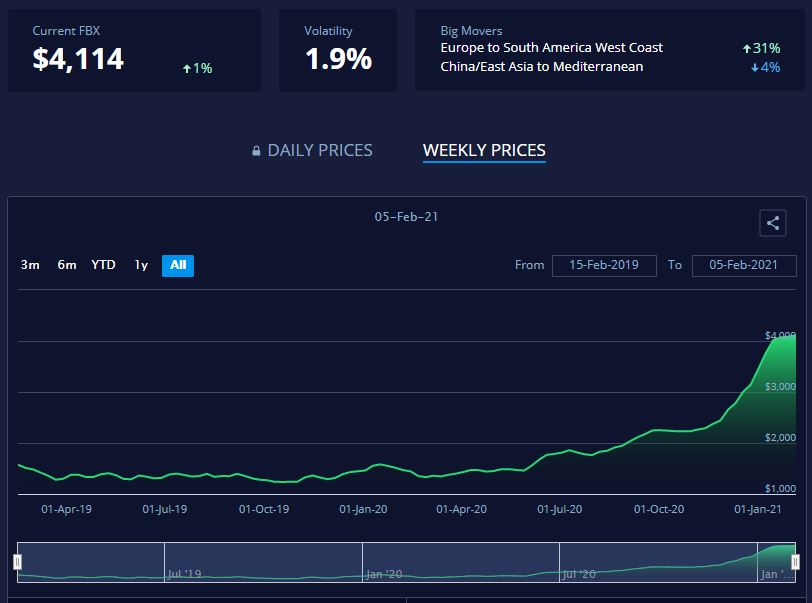Click the lock icon beside Daily Prices

click(257, 151)
